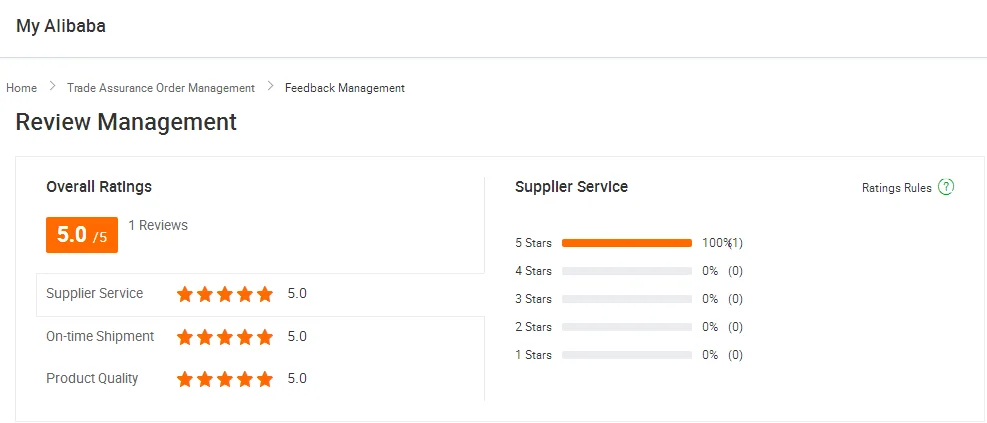
Task: Click the orange 5.0 /5 score badge
Action: coord(82,235)
